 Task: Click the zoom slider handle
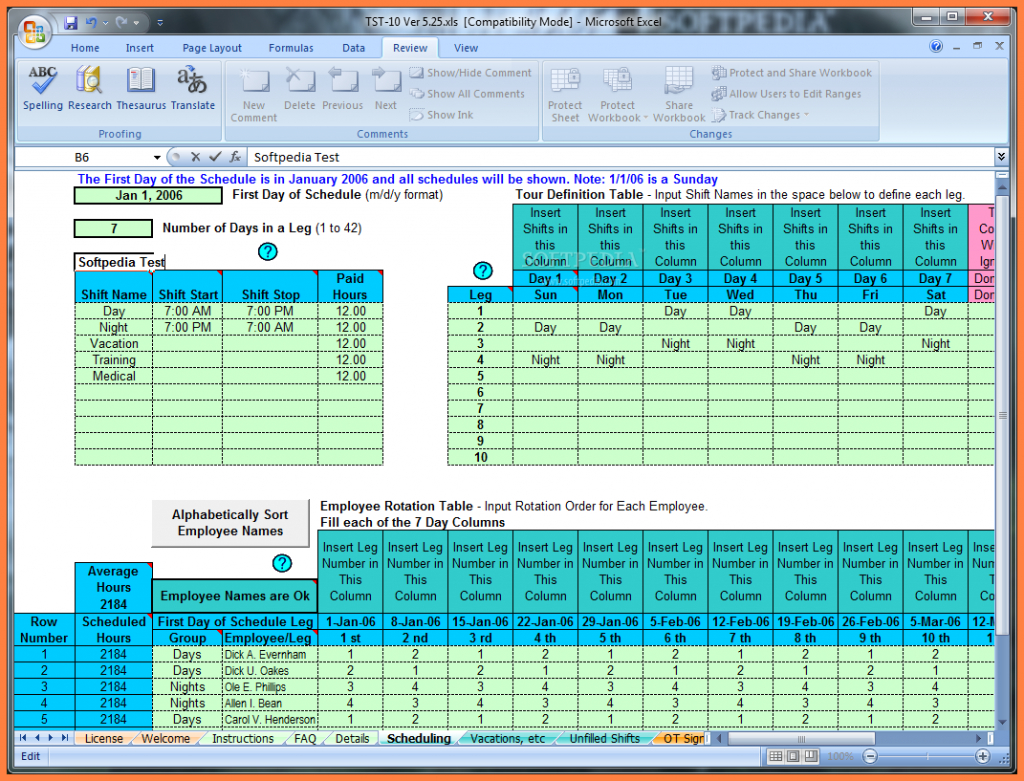926,757
